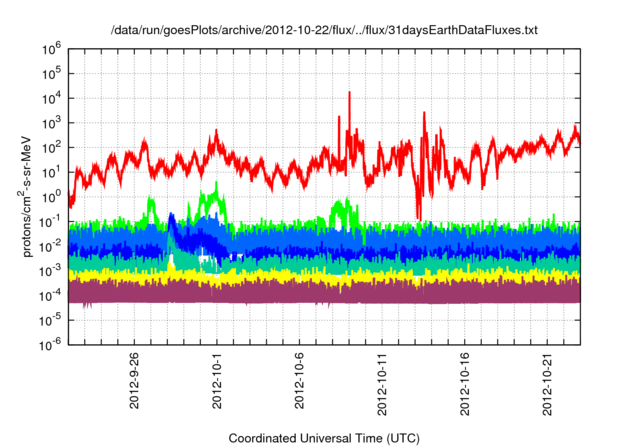Click the top y-axis tick label 10^6
This screenshot has height=448, width=640.
tap(52, 47)
